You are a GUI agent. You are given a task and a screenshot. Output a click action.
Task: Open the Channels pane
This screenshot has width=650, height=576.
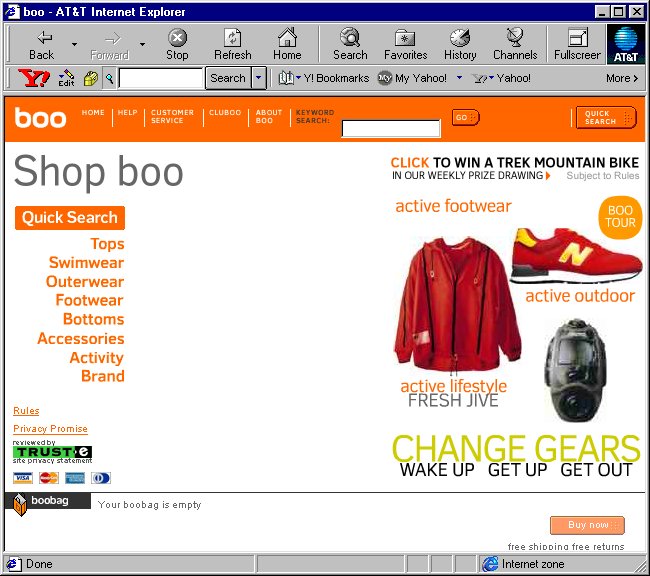[515, 44]
